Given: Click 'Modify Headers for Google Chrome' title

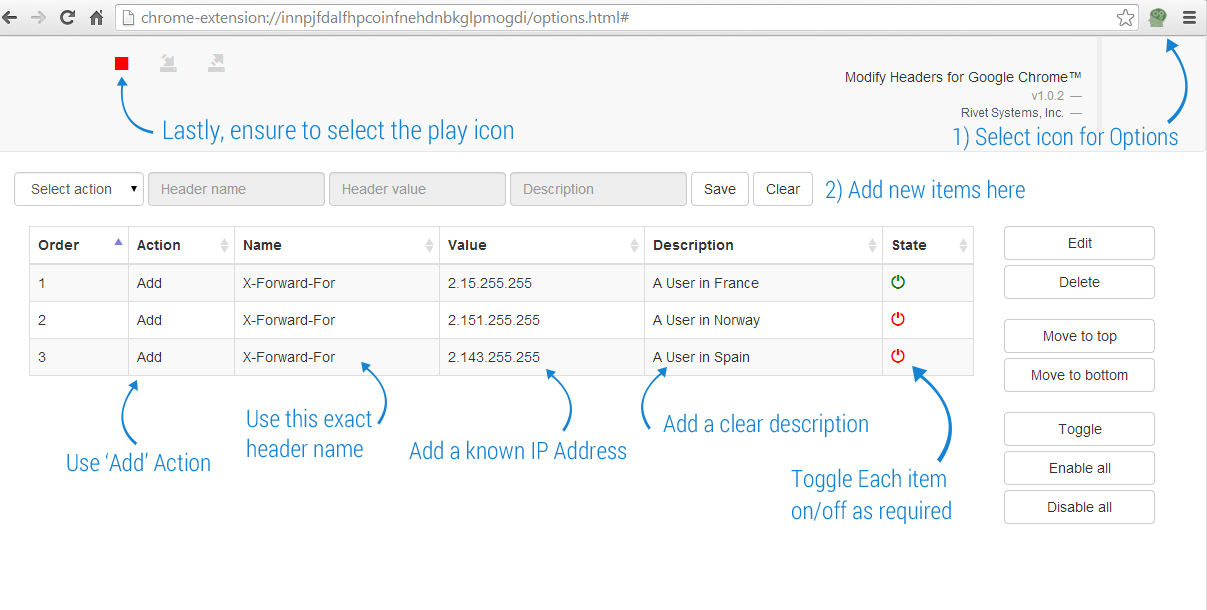Looking at the screenshot, I should [963, 77].
